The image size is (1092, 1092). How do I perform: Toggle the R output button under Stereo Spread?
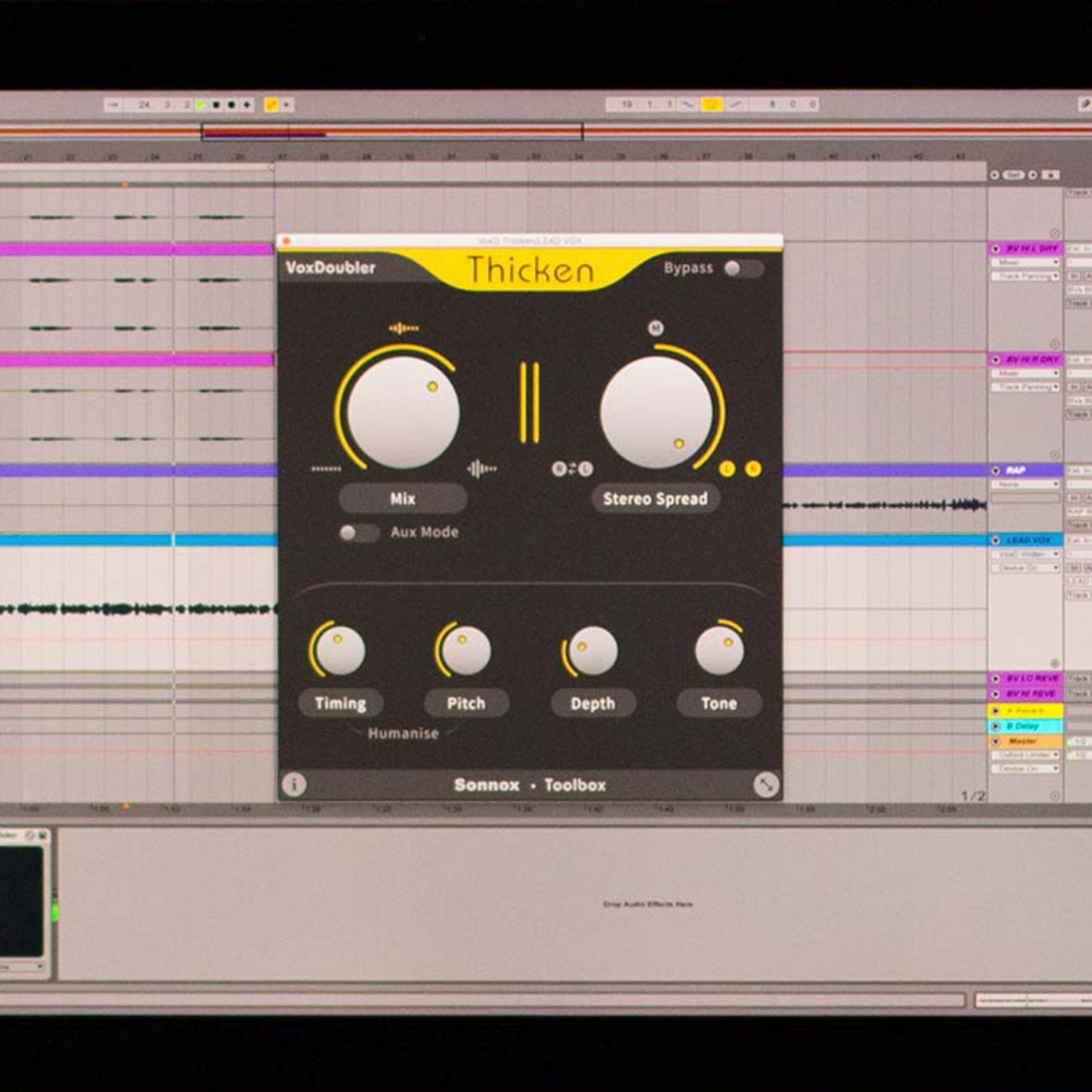[753, 470]
